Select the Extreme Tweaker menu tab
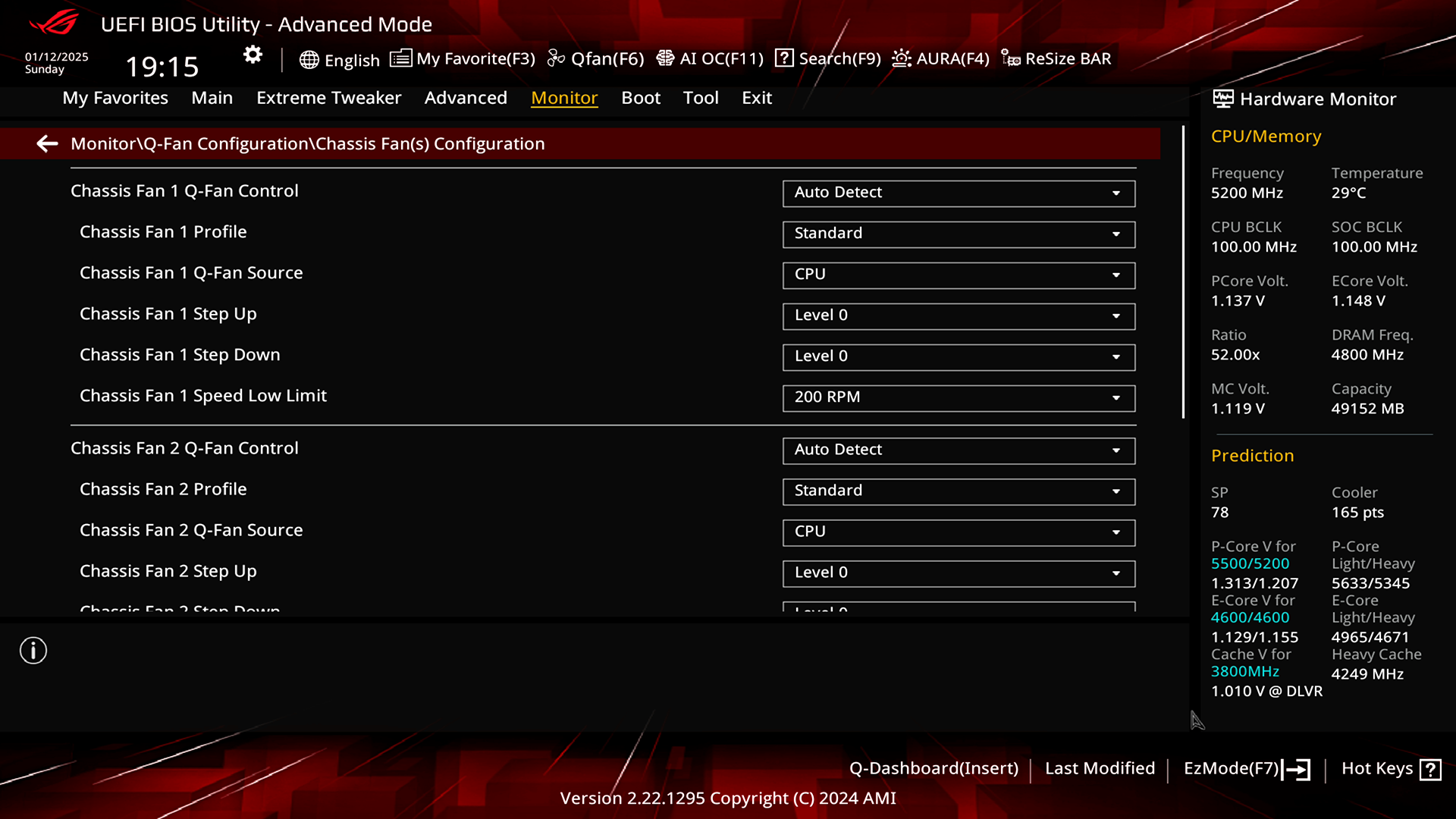The width and height of the screenshot is (1456, 819). [329, 97]
